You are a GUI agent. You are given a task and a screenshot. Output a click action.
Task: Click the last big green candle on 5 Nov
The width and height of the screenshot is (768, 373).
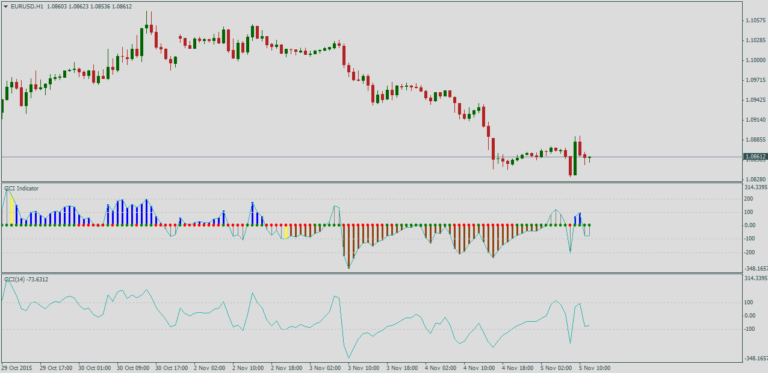(x=575, y=158)
